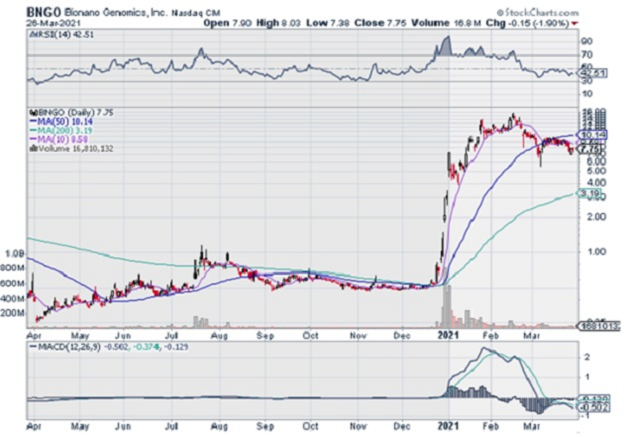Select the Low 7.38 value
Viewport: 630px width, 437px height.
click(327, 23)
